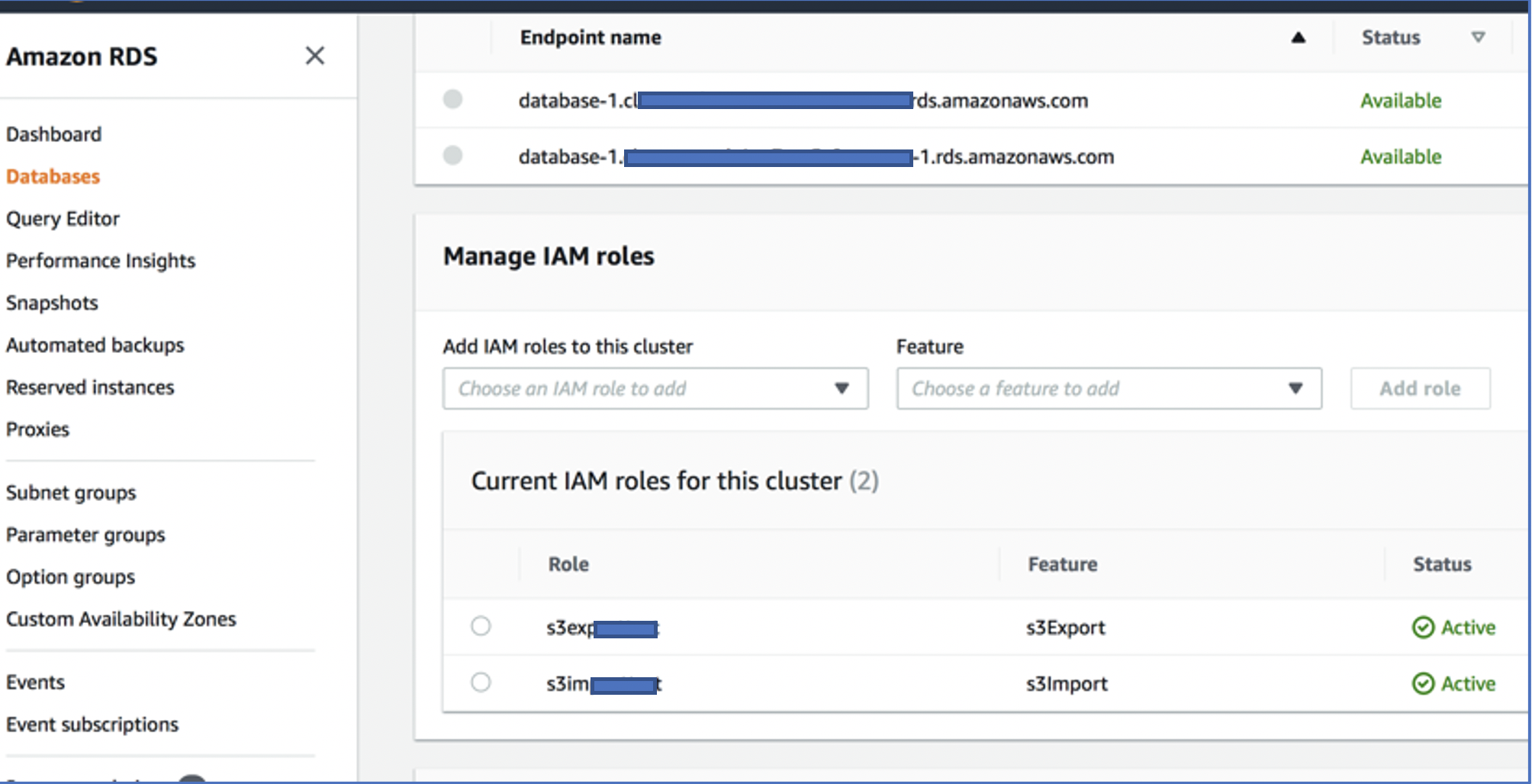1532x784 pixels.
Task: Click the Add role button
Action: click(x=1420, y=388)
